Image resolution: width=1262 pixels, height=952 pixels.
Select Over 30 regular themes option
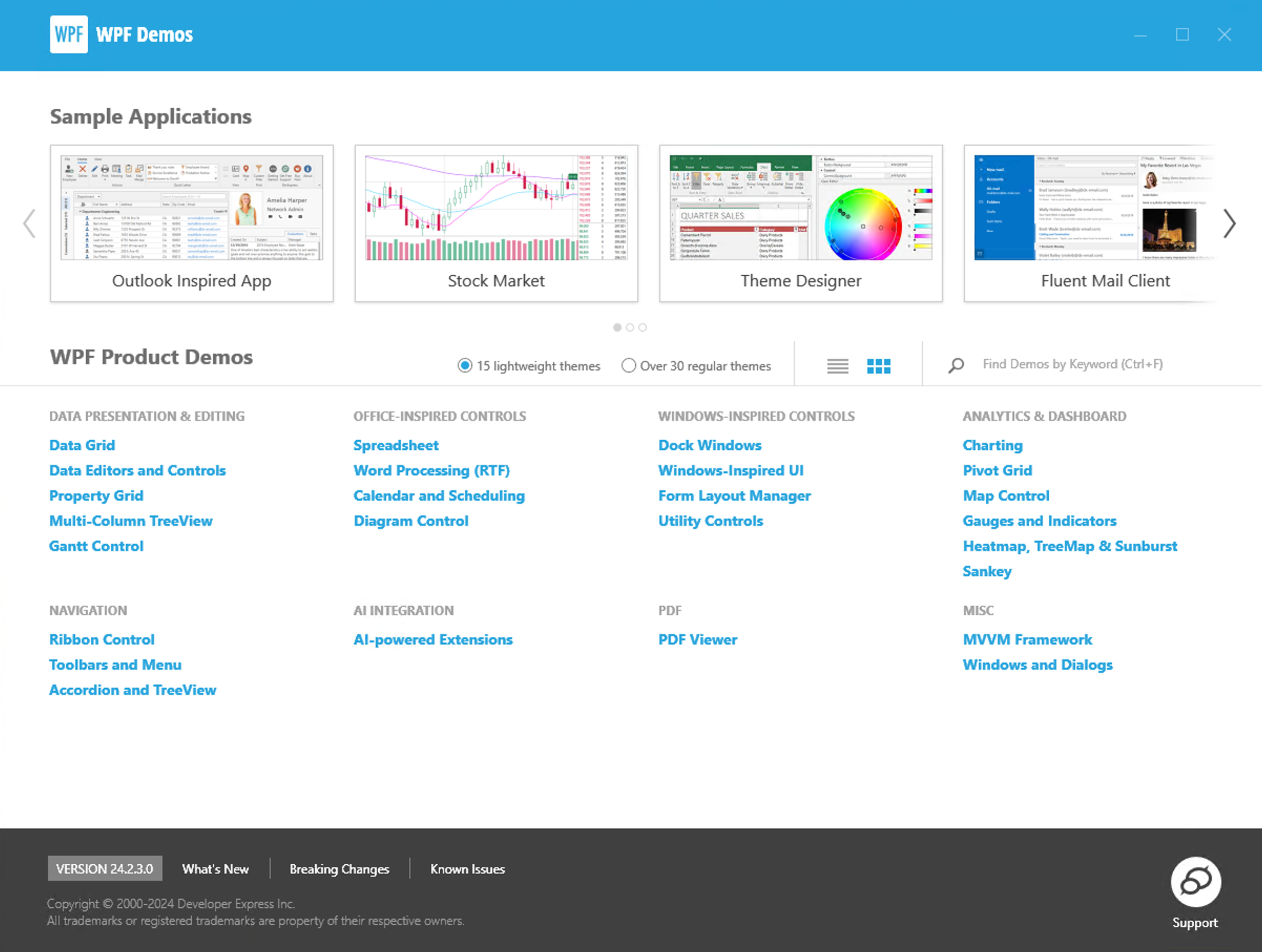(x=628, y=366)
